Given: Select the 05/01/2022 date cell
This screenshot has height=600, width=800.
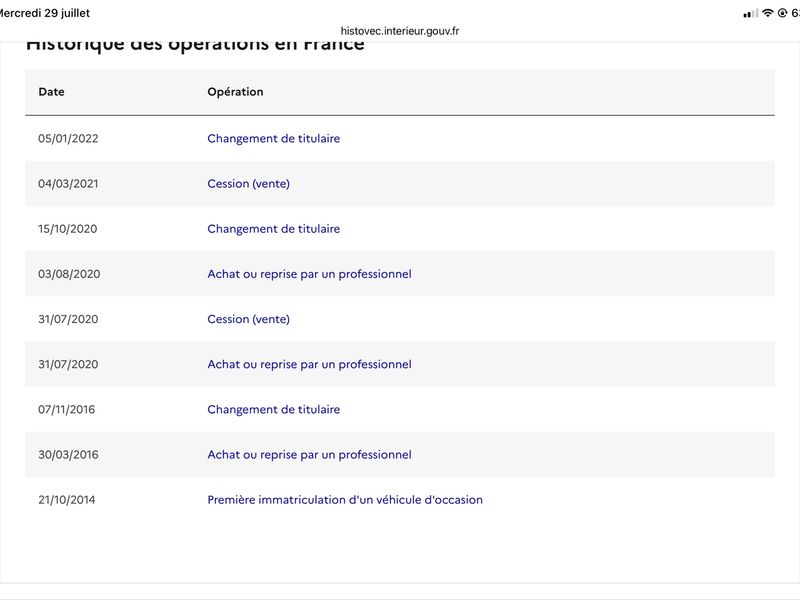Looking at the screenshot, I should tap(68, 138).
